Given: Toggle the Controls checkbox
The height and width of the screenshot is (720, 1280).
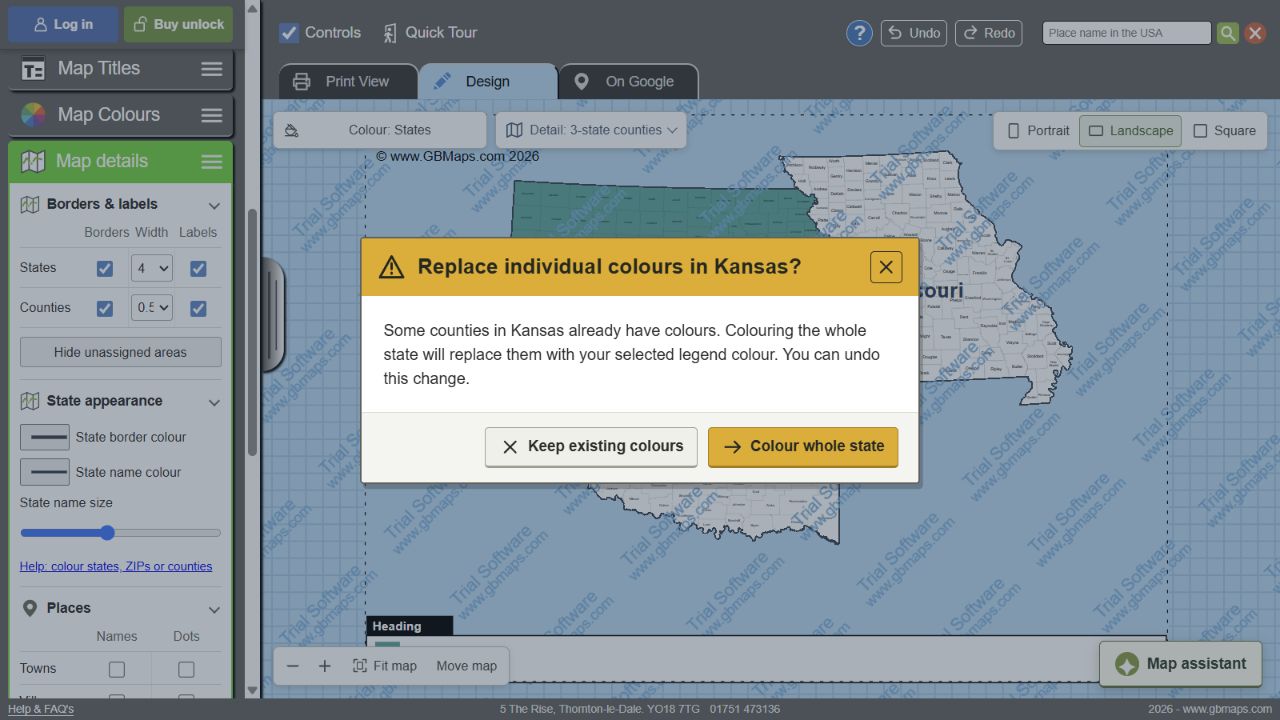Looking at the screenshot, I should (289, 33).
